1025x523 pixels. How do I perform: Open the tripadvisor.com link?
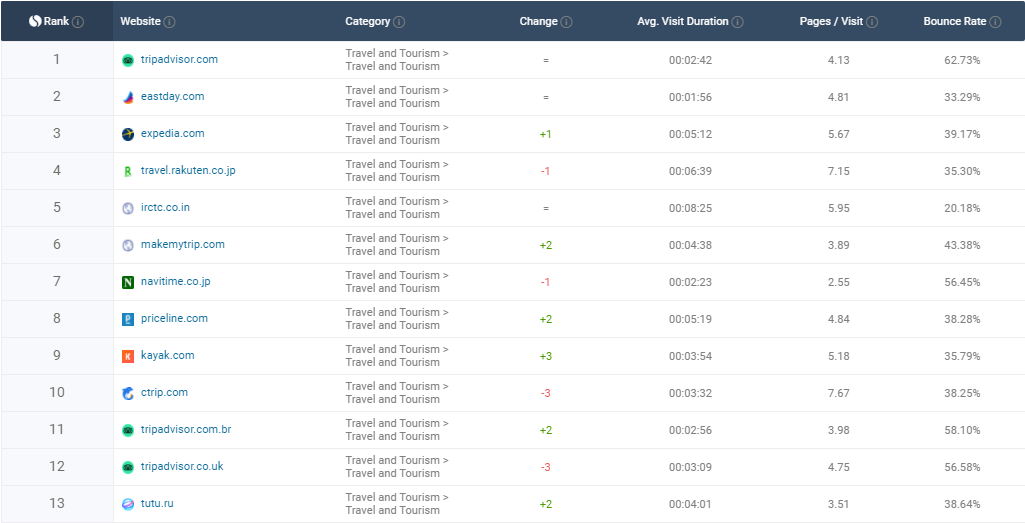coord(179,60)
